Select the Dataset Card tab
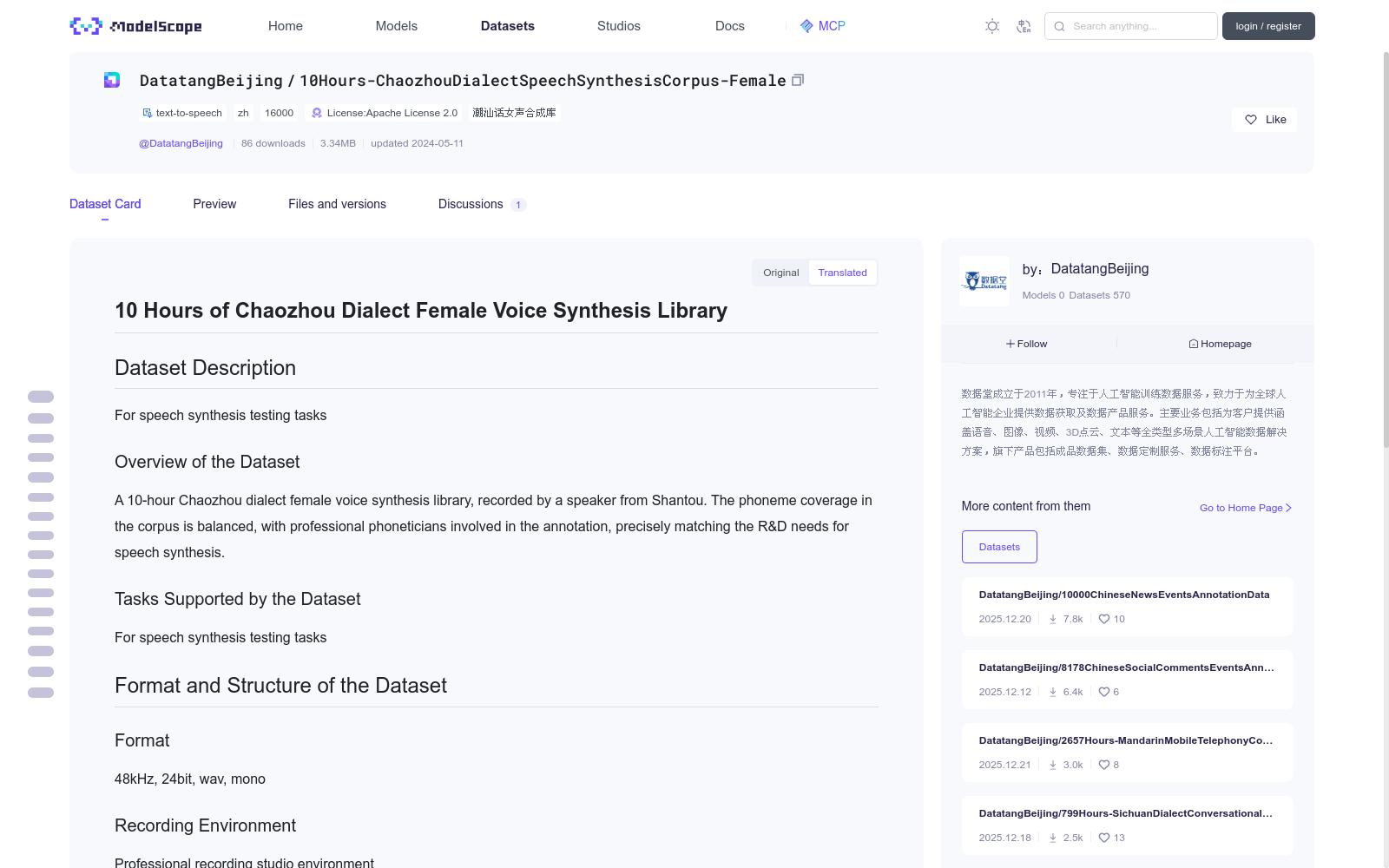The image size is (1389, 868). pos(105,204)
